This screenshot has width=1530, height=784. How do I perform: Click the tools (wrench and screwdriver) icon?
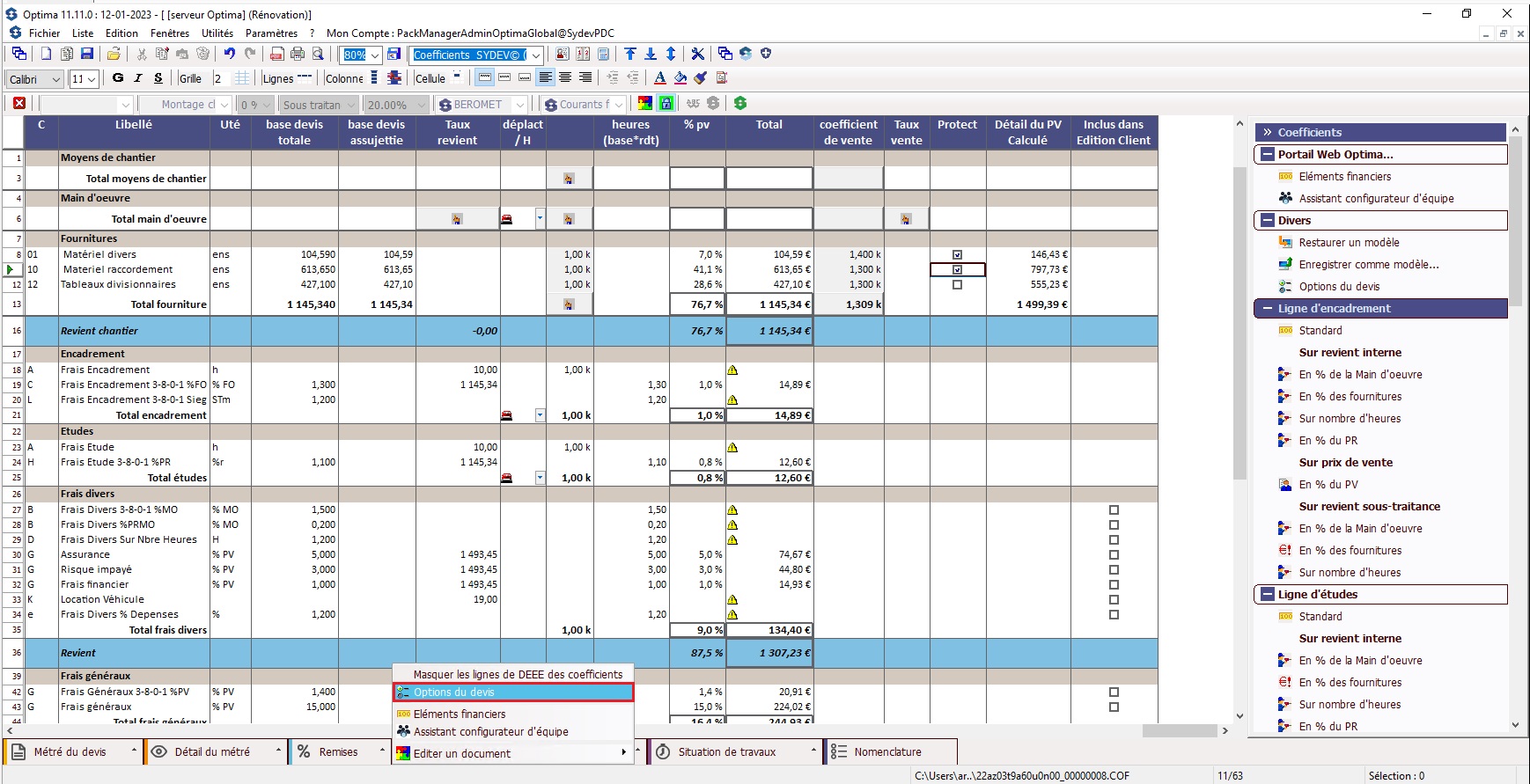698,54
